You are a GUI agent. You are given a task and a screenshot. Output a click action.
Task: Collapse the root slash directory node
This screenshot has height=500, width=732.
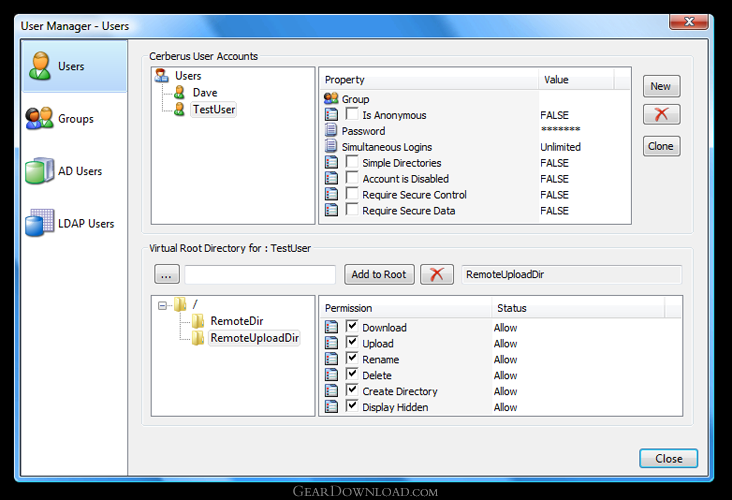click(x=162, y=306)
